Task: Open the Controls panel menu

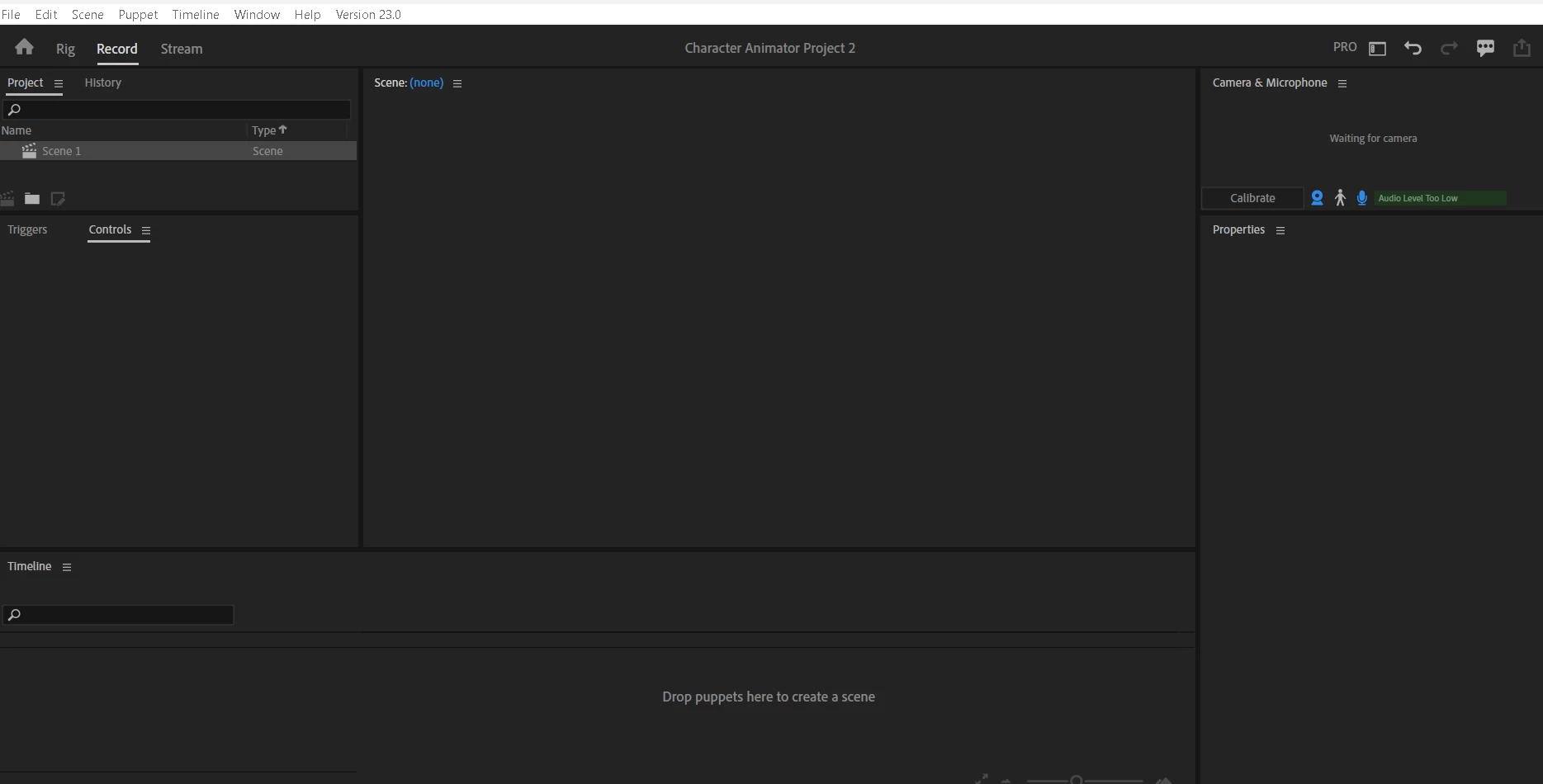Action: click(x=146, y=230)
